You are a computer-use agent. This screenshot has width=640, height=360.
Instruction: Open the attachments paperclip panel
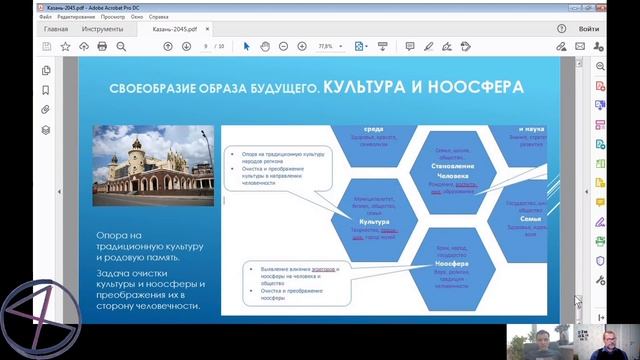(x=46, y=110)
